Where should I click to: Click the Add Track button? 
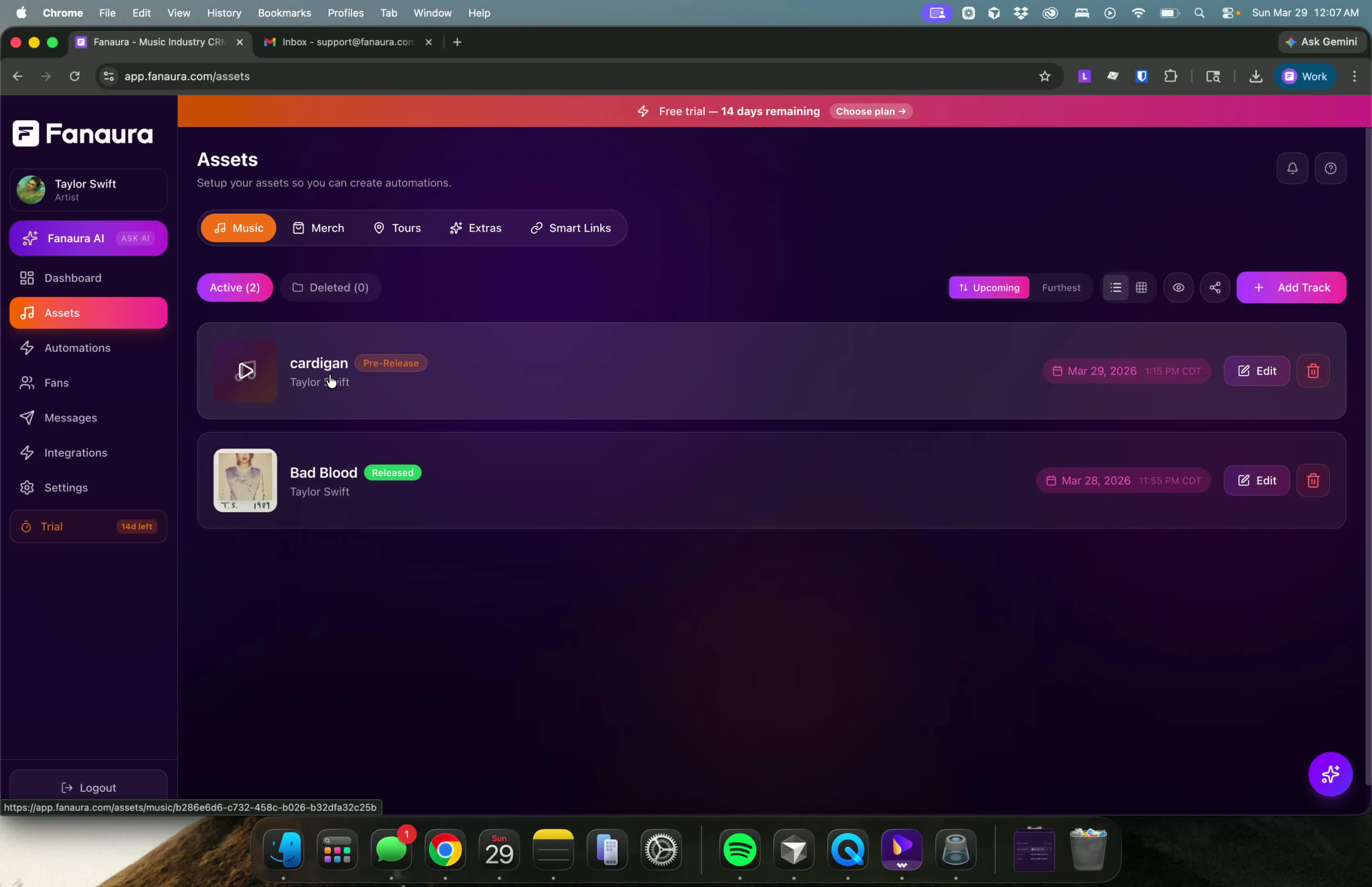click(1291, 287)
